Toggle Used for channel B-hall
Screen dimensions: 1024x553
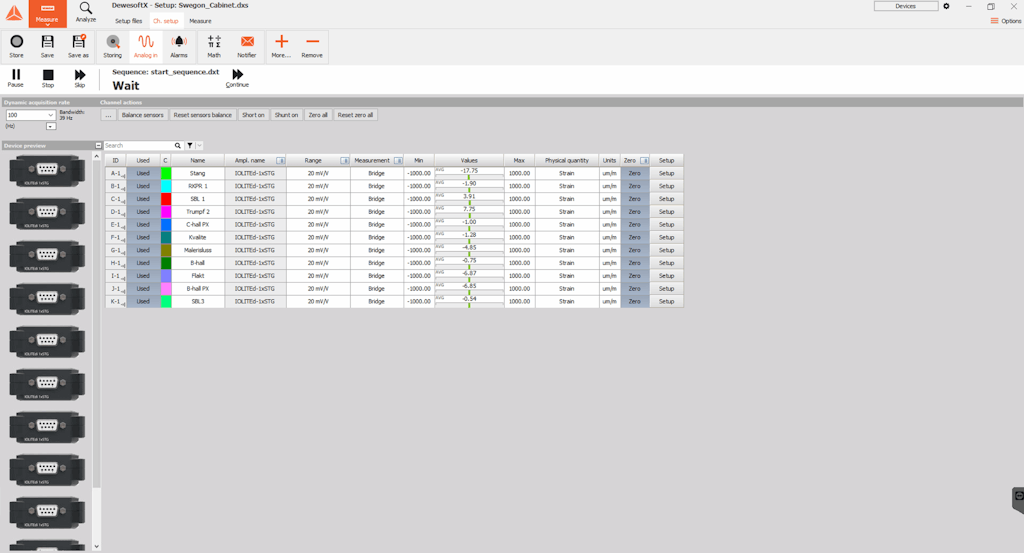[143, 263]
